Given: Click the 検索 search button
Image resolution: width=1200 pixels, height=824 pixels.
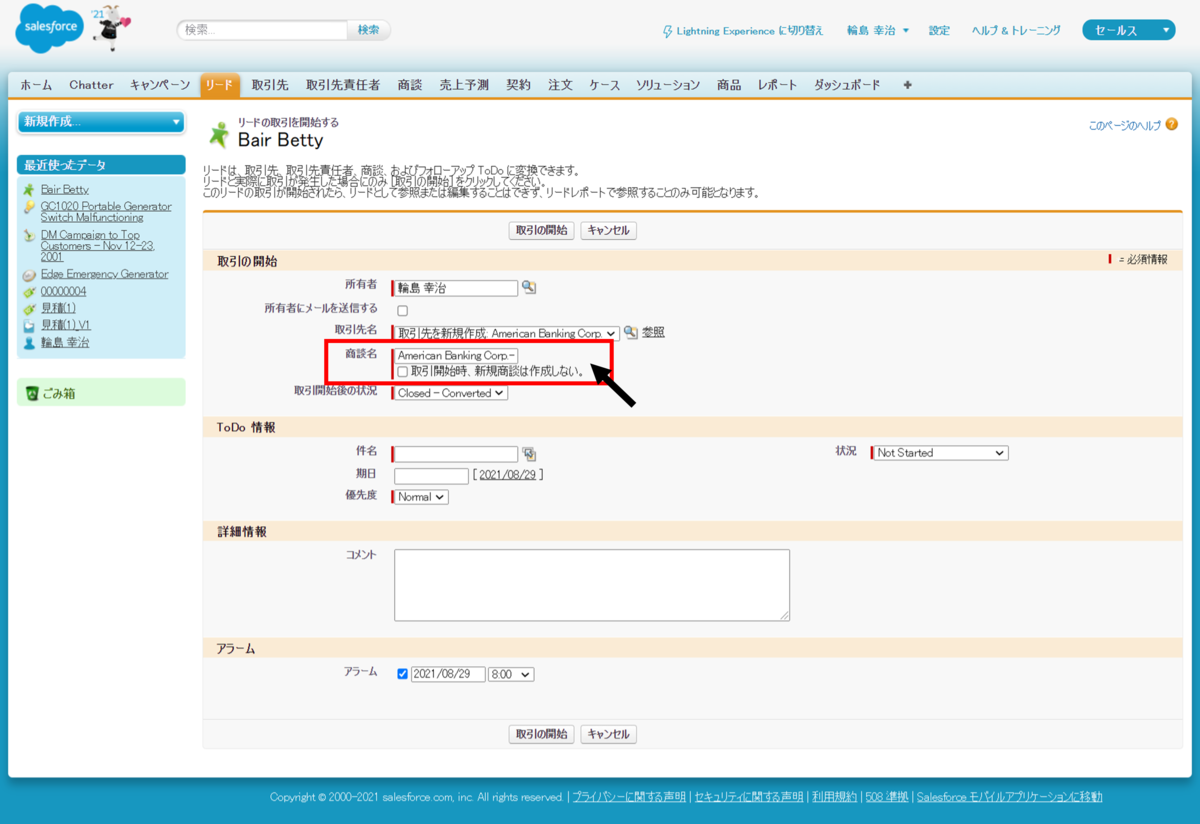Looking at the screenshot, I should point(369,30).
